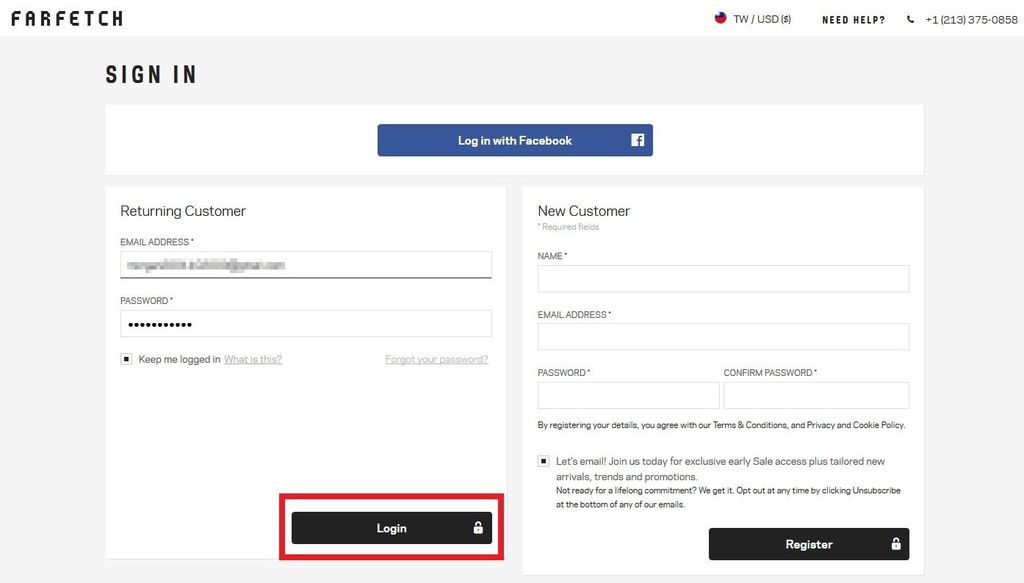Click the Facebook icon on the login button
The height and width of the screenshot is (583, 1024).
click(637, 140)
